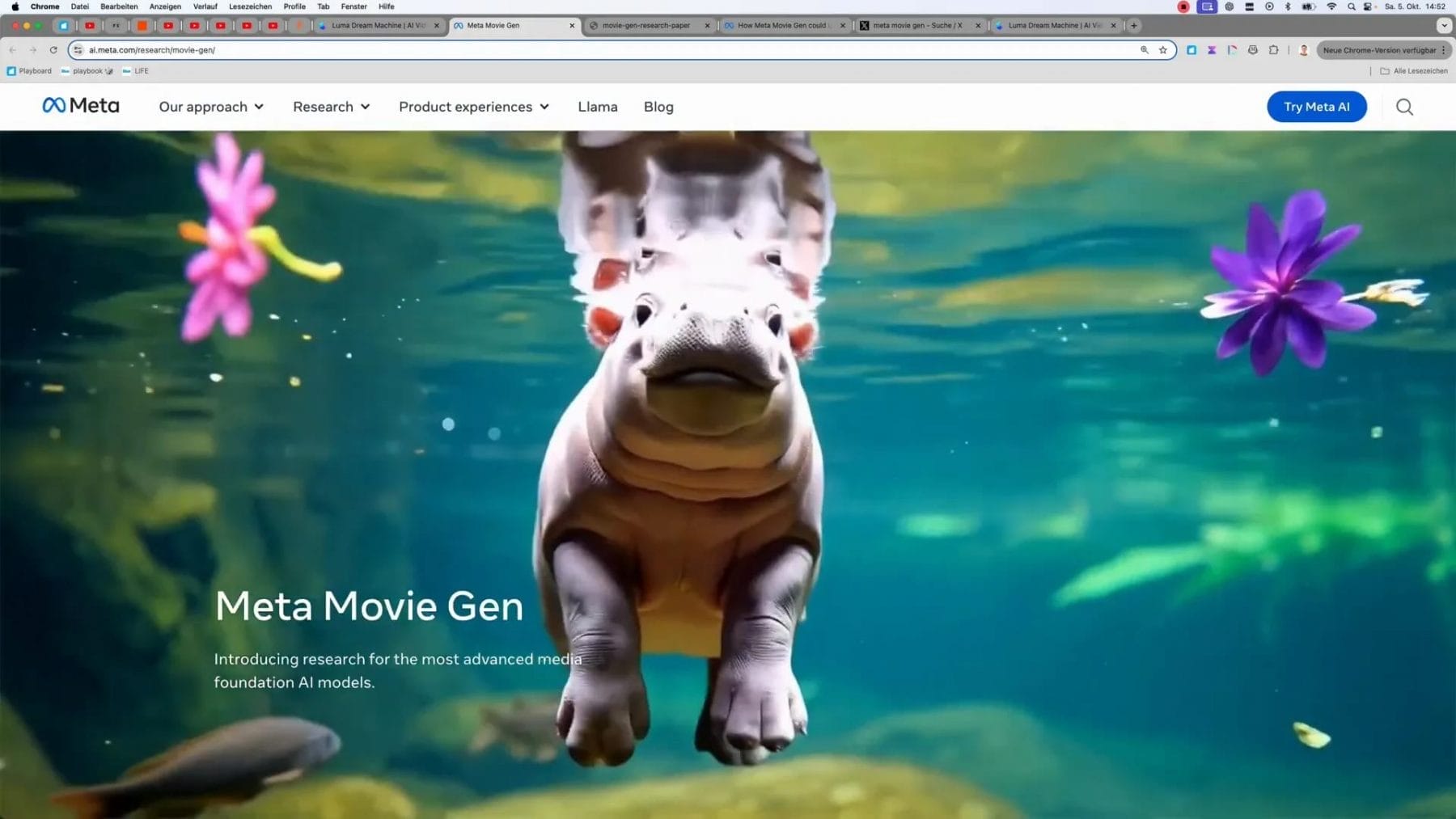This screenshot has width=1456, height=819.
Task: Open the Llama link in navigation
Action: tap(597, 107)
